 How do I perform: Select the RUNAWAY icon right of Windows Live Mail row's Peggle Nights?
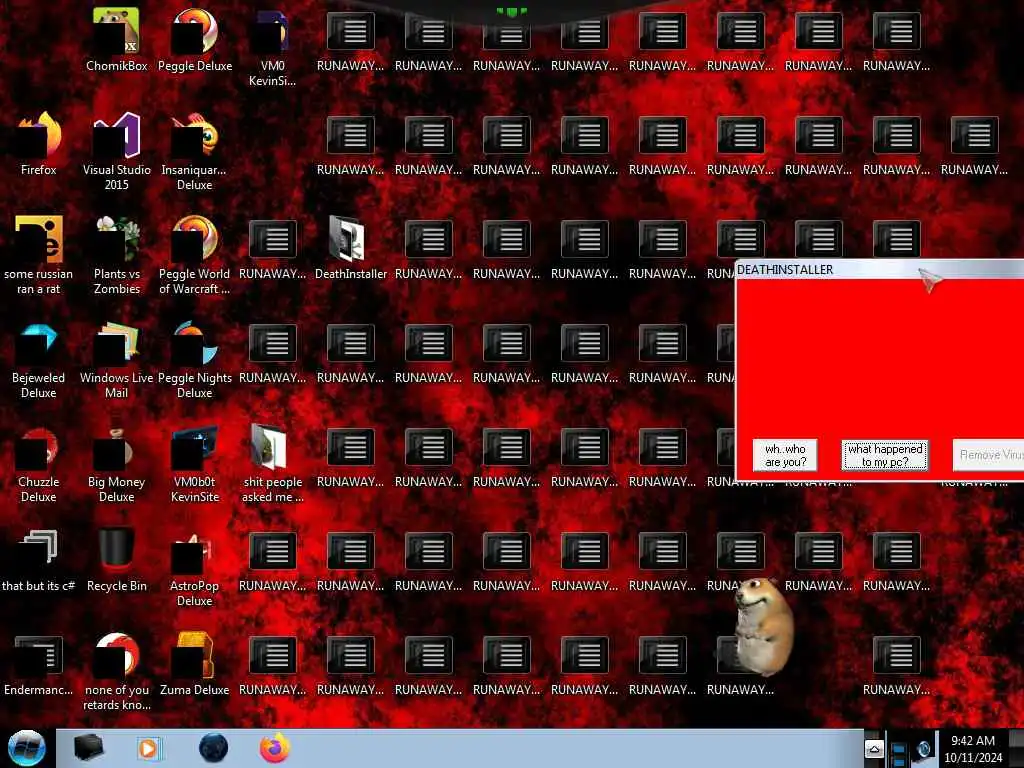(272, 353)
